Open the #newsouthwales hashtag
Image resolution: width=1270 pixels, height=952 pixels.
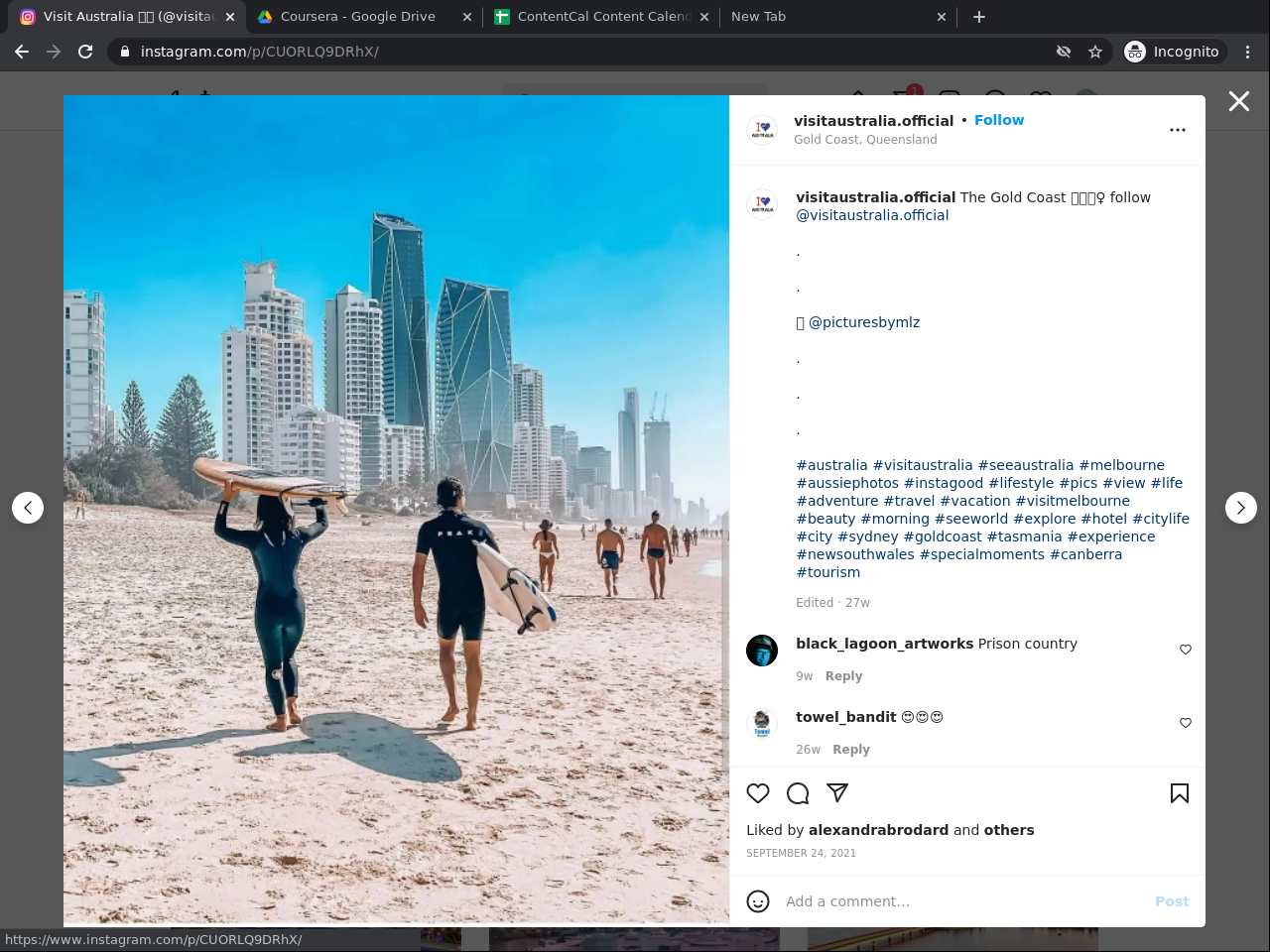pyautogui.click(x=855, y=554)
